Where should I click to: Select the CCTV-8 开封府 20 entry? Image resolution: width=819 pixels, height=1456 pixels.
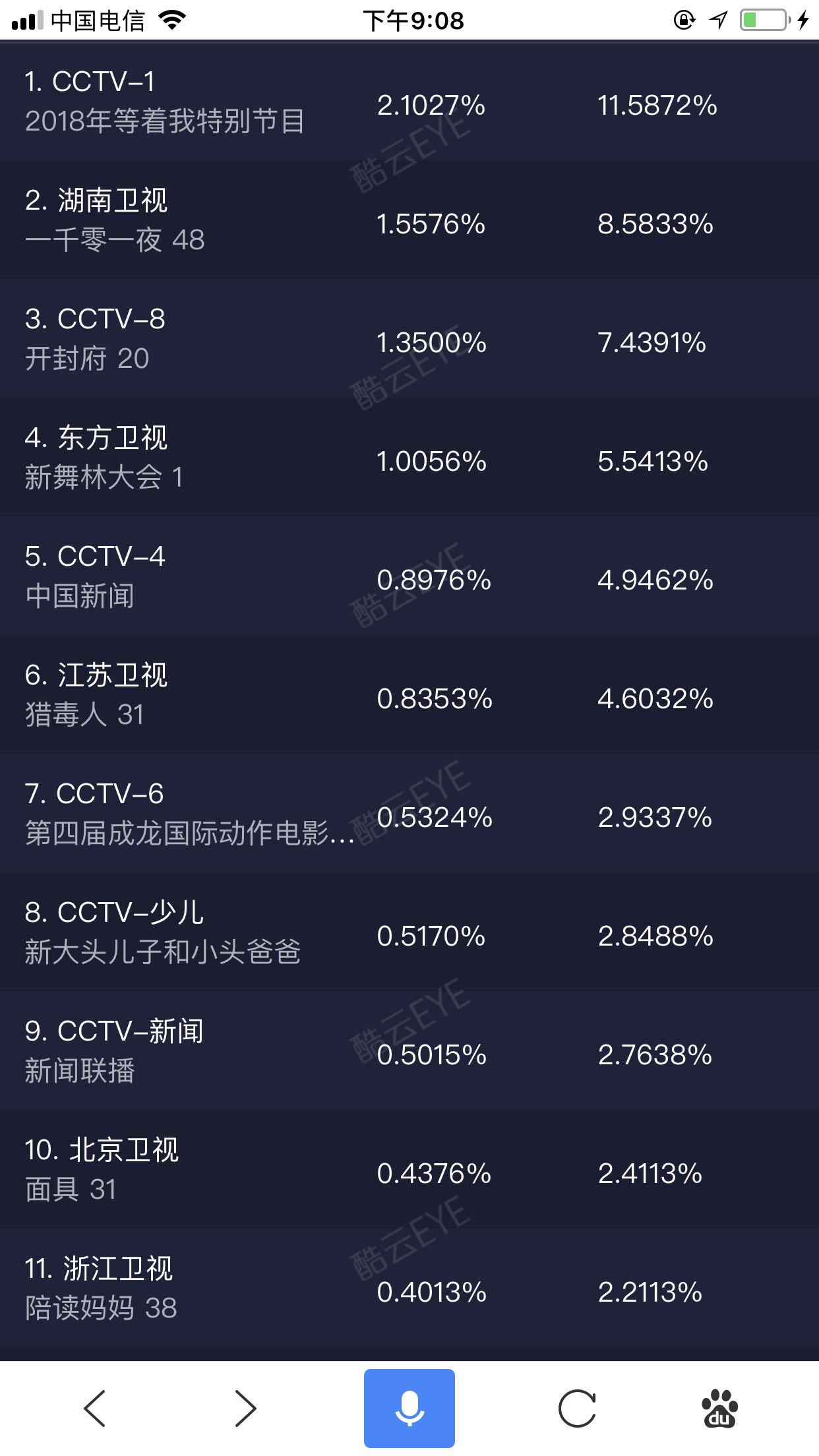(x=409, y=338)
